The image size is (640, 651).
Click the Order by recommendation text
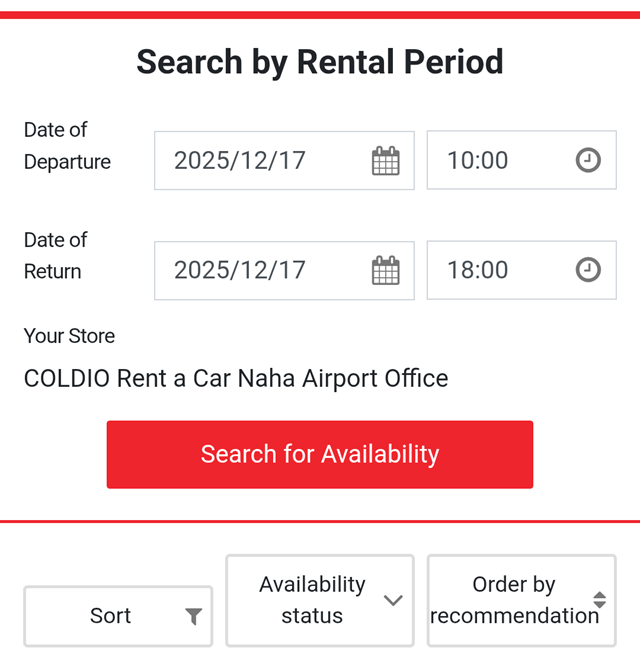click(x=514, y=600)
